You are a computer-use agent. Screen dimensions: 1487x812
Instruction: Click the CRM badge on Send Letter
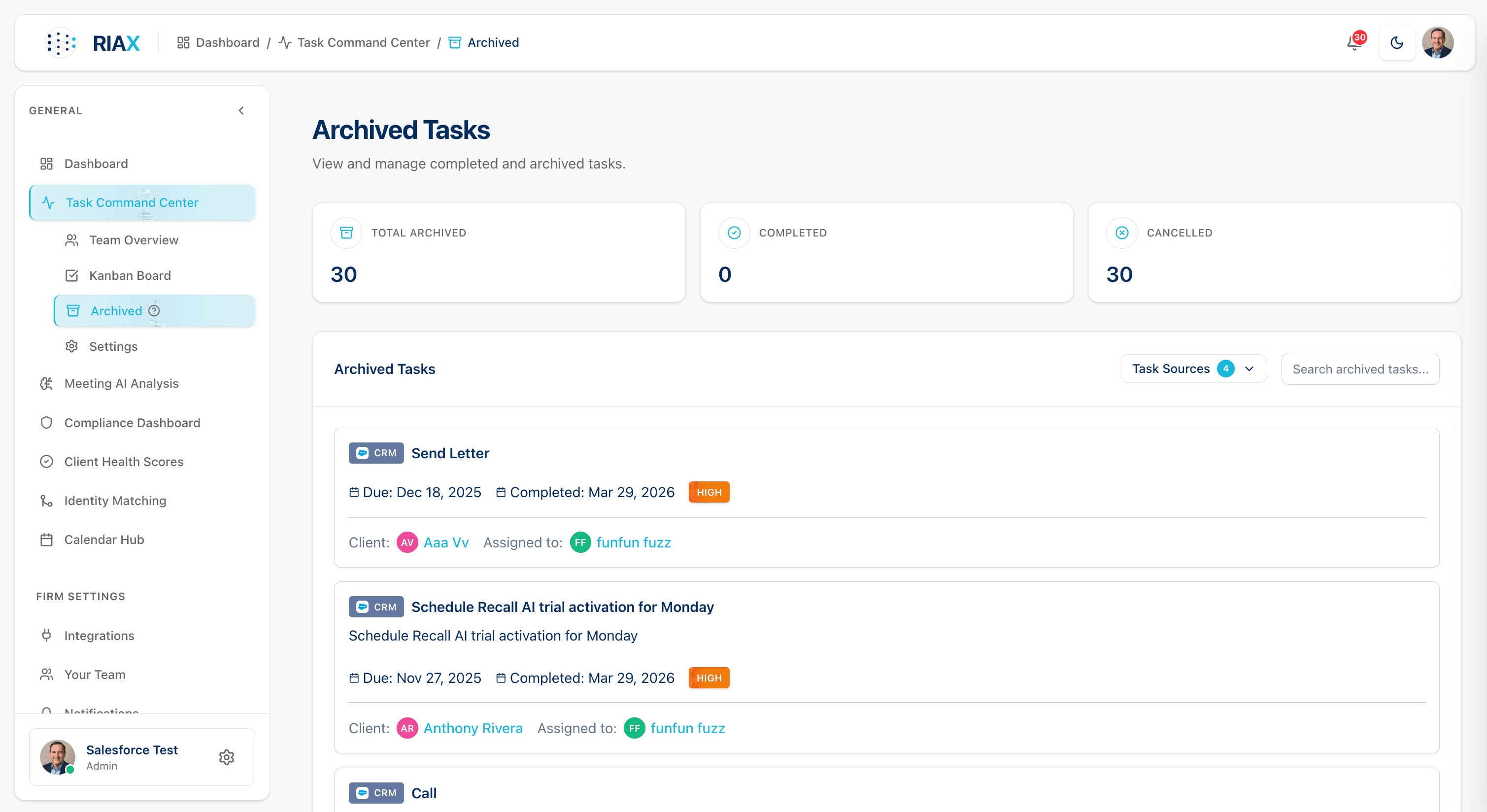coord(376,454)
